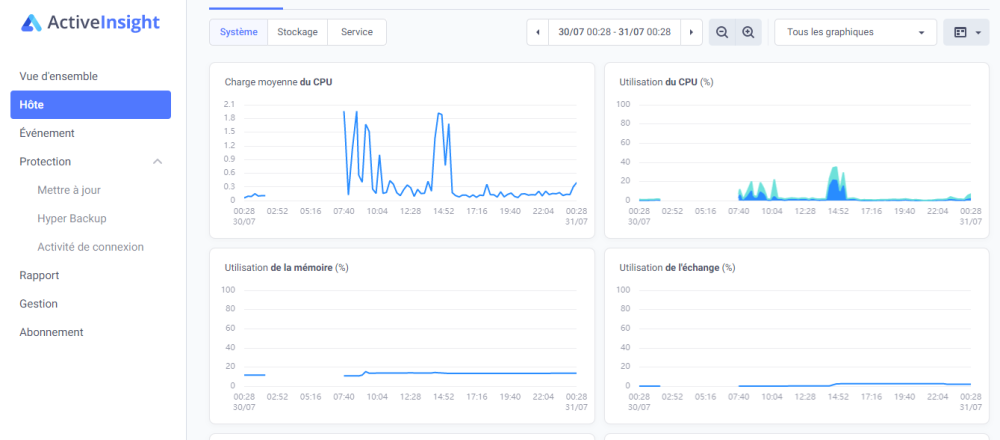The width and height of the screenshot is (1000, 440).
Task: Click the Utilisation de la mémoire title
Action: tap(286, 268)
